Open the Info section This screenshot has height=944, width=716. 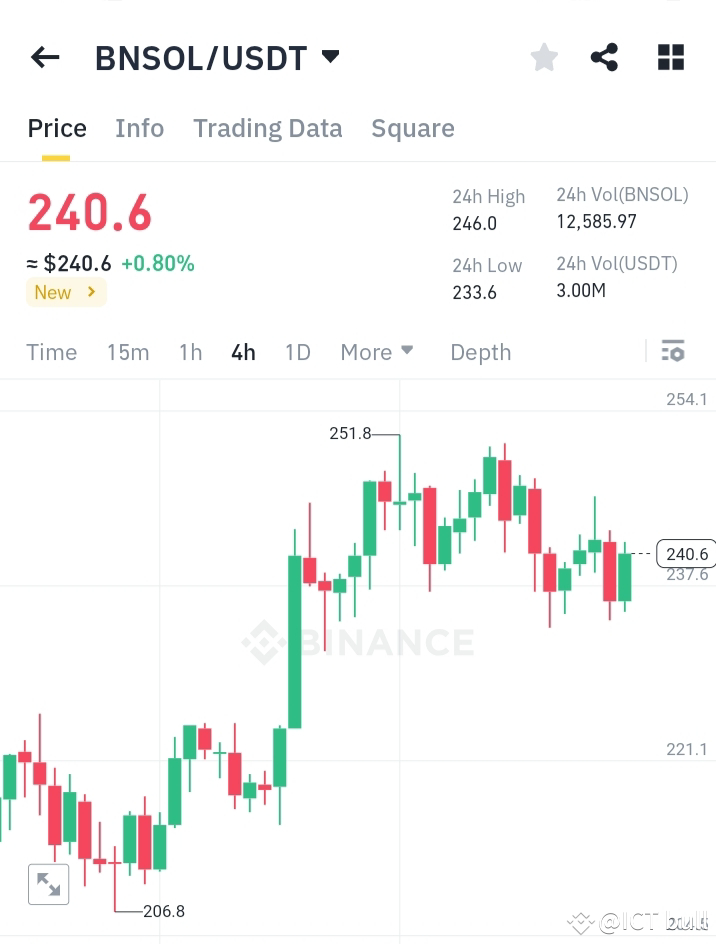point(139,128)
